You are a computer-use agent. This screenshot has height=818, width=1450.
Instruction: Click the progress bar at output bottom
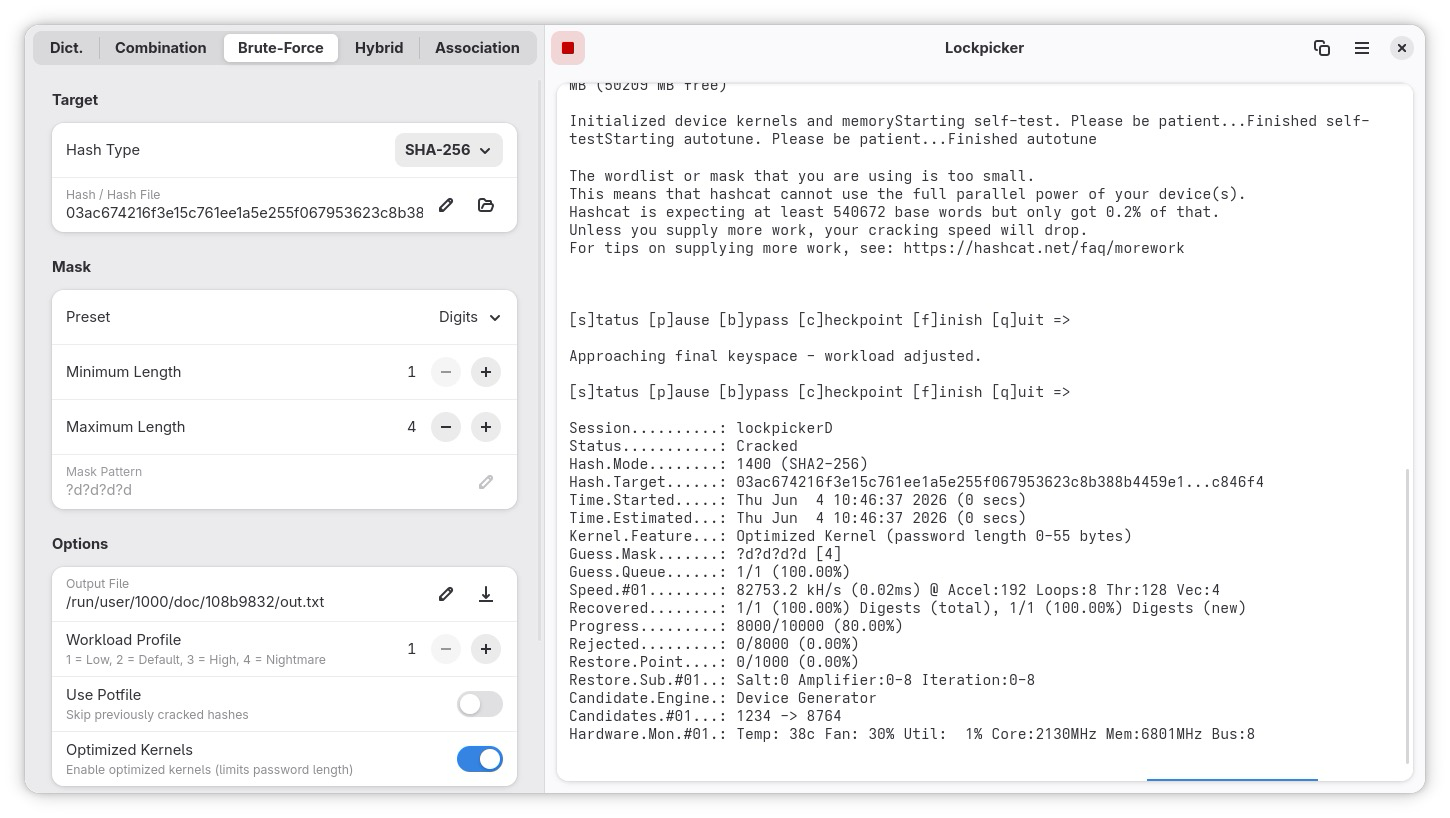tap(1232, 779)
